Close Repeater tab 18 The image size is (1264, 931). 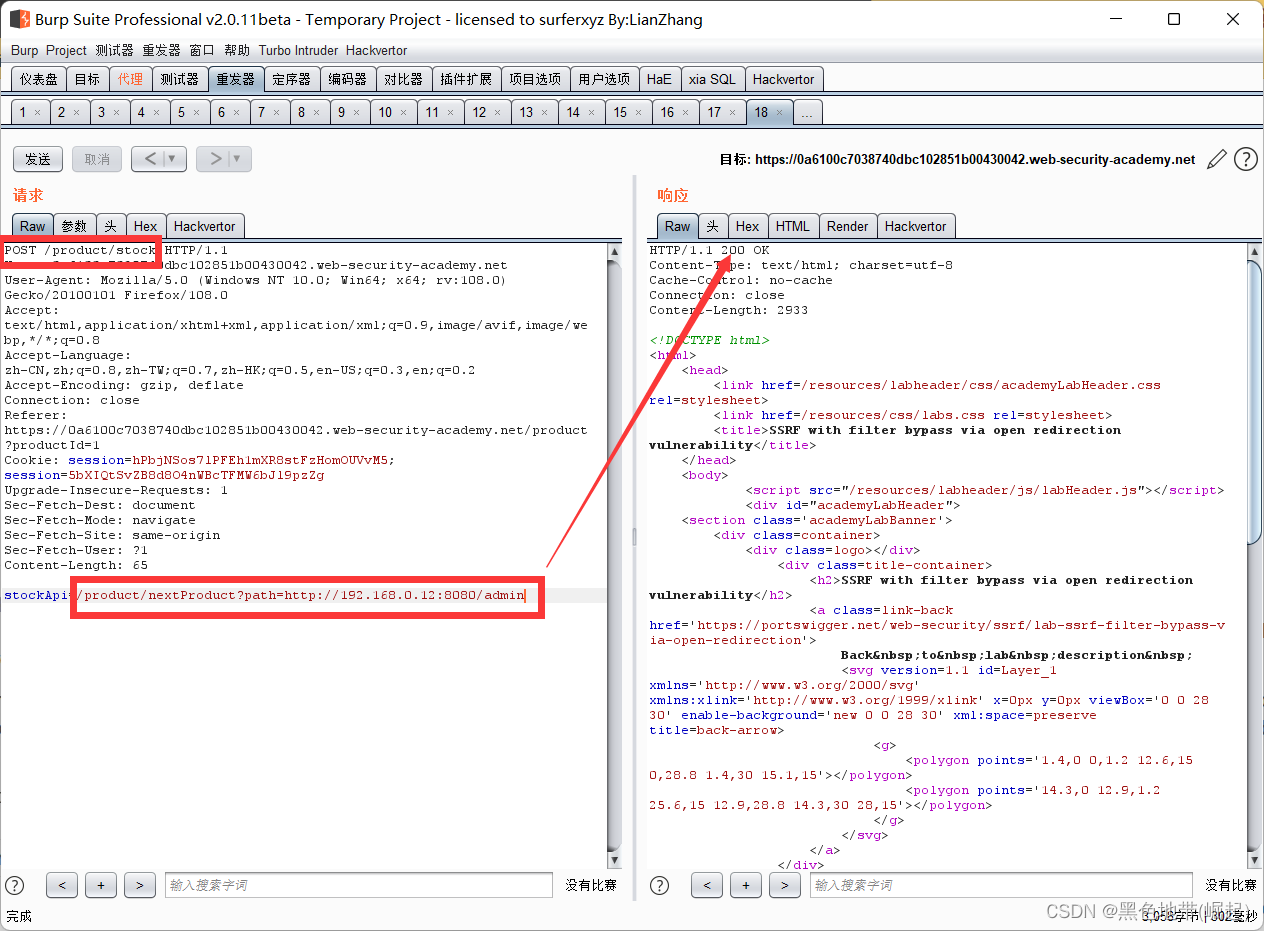coord(780,113)
